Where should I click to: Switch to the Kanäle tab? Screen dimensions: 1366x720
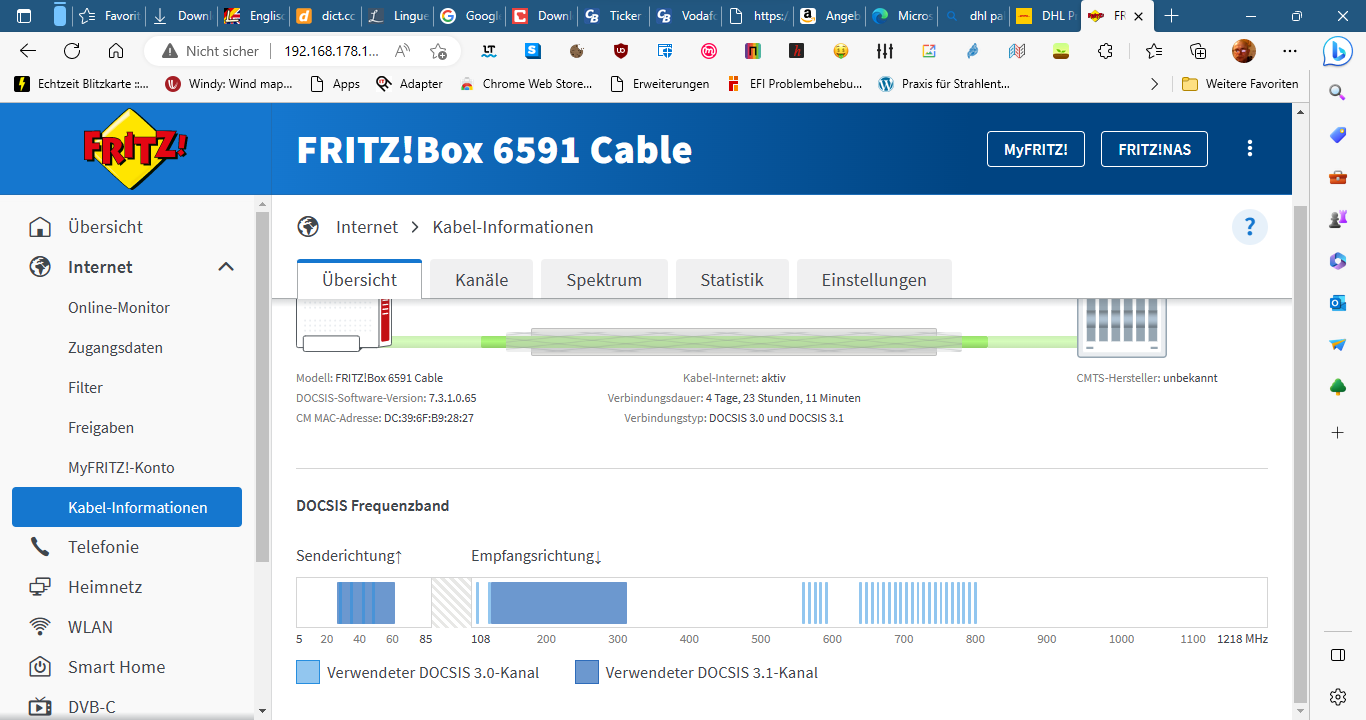tap(482, 280)
